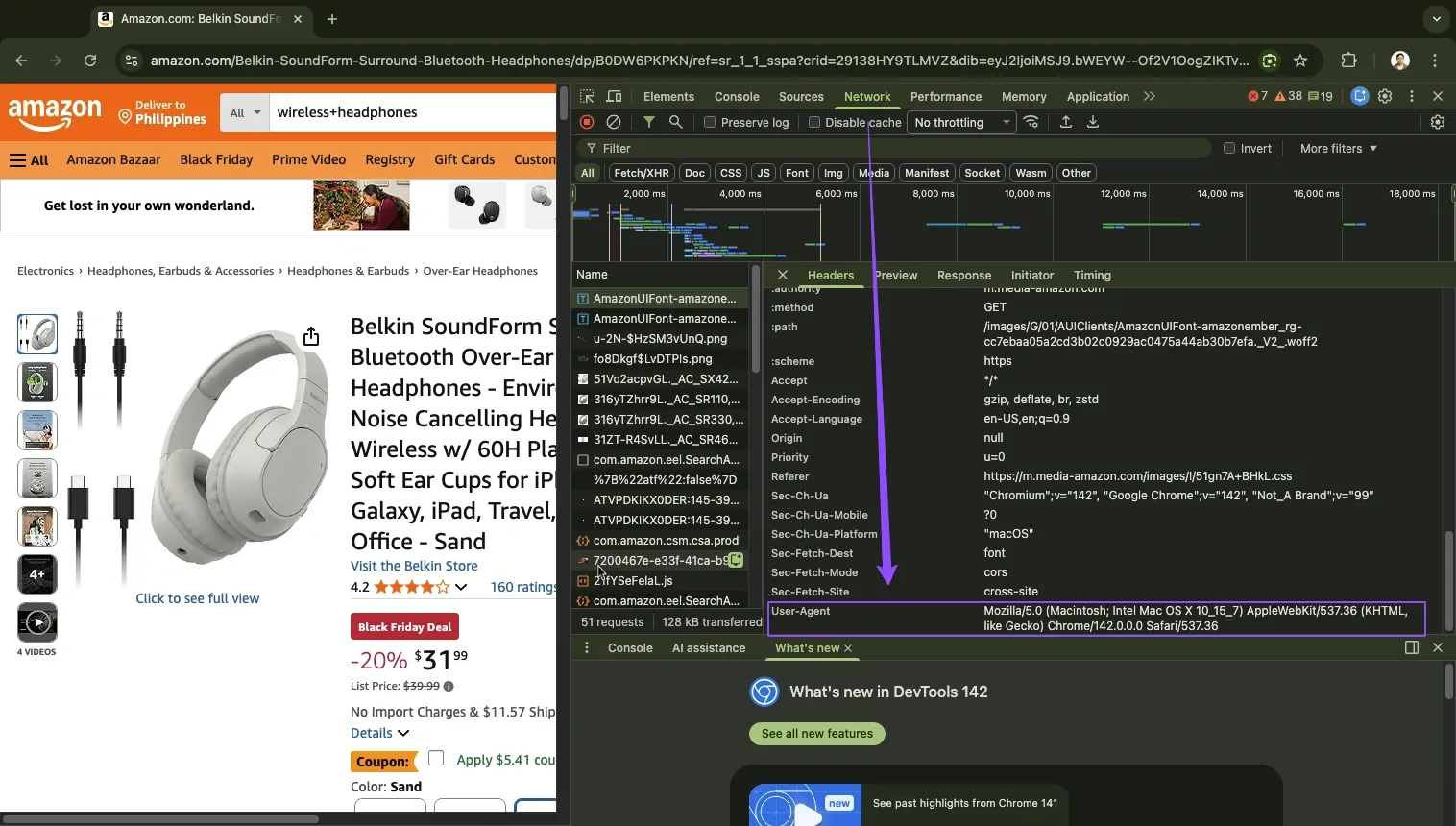Clear the network log
This screenshot has width=1456, height=826.
pyautogui.click(x=614, y=122)
